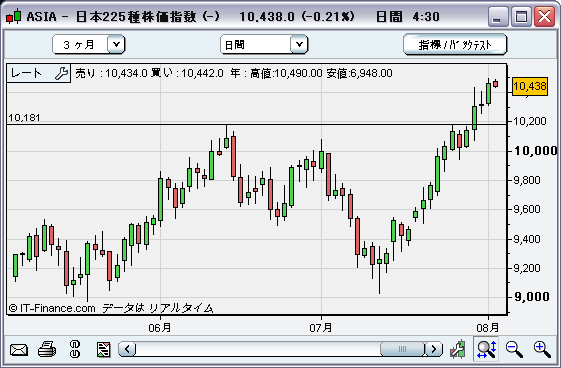This screenshot has width=561, height=368.
Task: Select the レート panel label
Action: (x=26, y=73)
